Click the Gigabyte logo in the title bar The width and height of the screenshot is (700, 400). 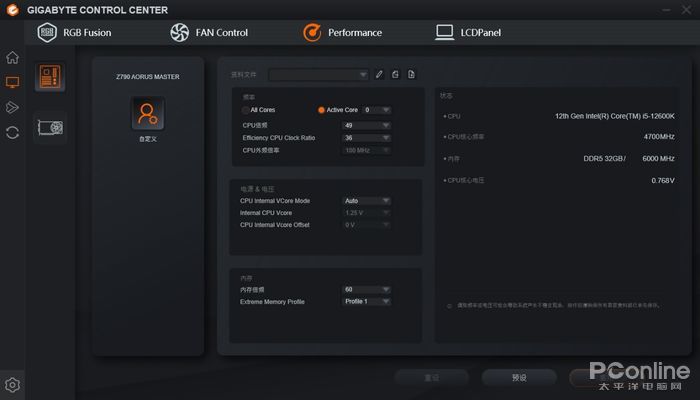12,10
